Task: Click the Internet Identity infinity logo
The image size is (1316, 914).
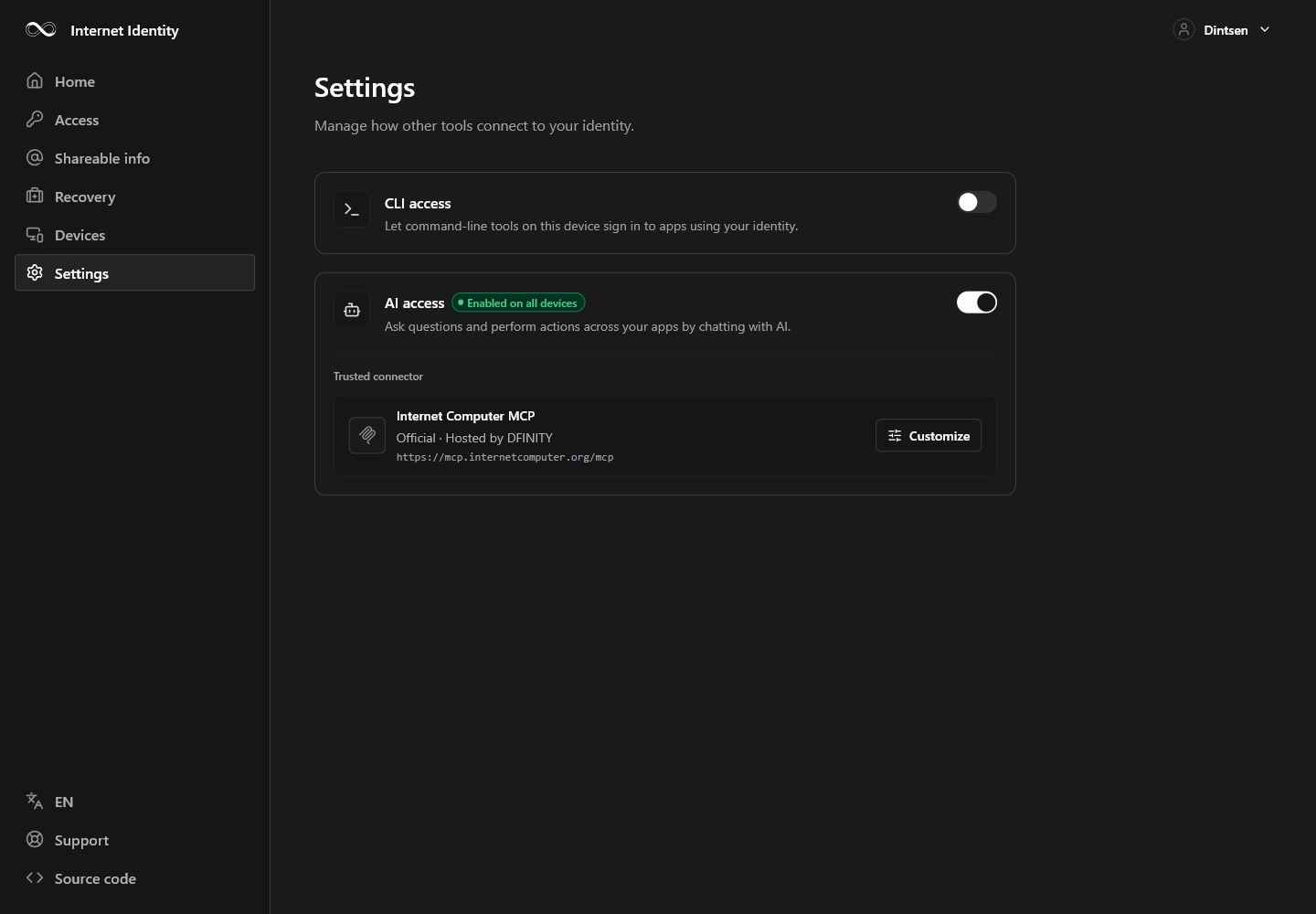Action: click(41, 30)
